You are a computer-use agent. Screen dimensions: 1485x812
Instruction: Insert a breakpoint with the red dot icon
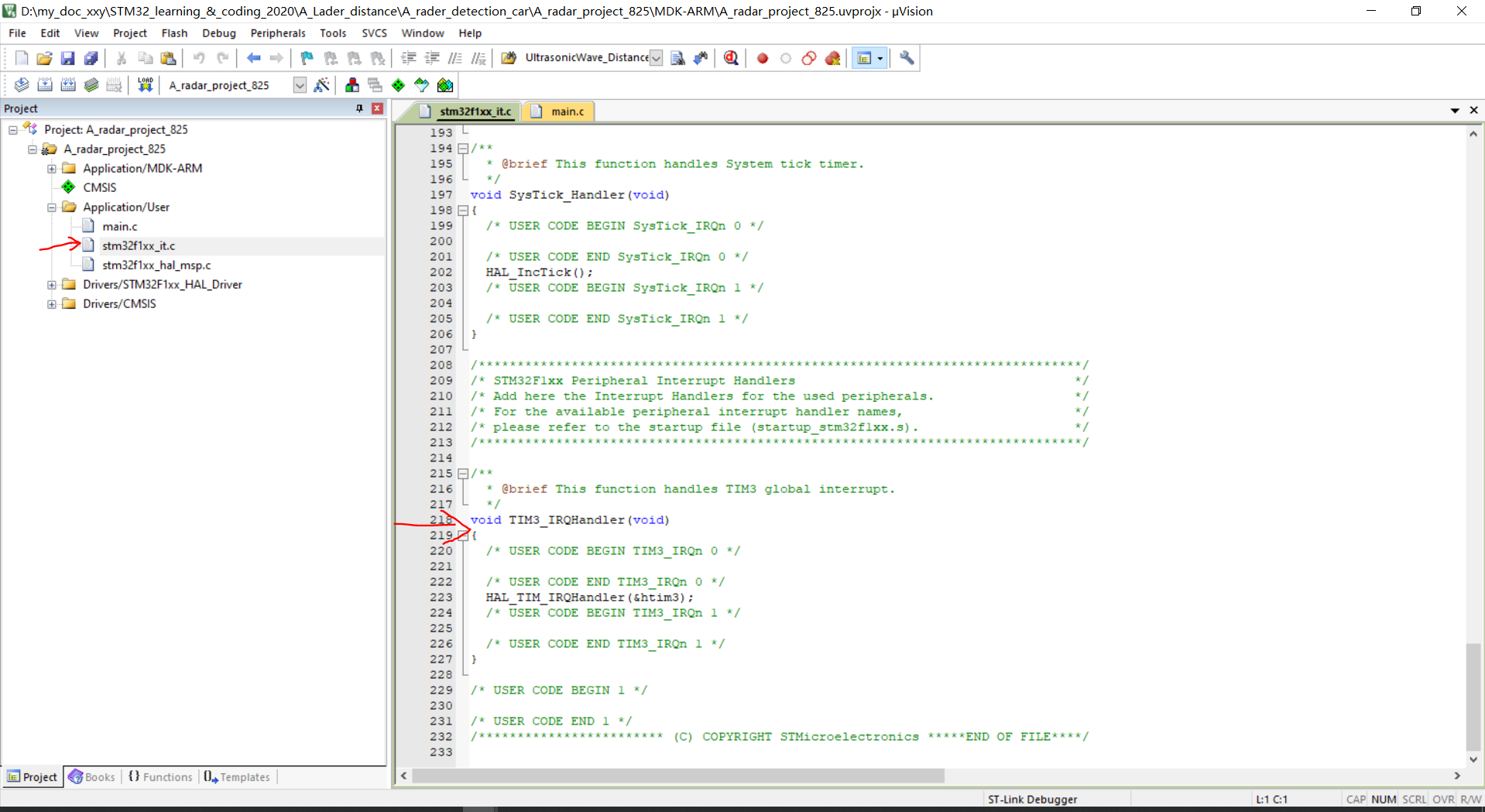coord(763,58)
